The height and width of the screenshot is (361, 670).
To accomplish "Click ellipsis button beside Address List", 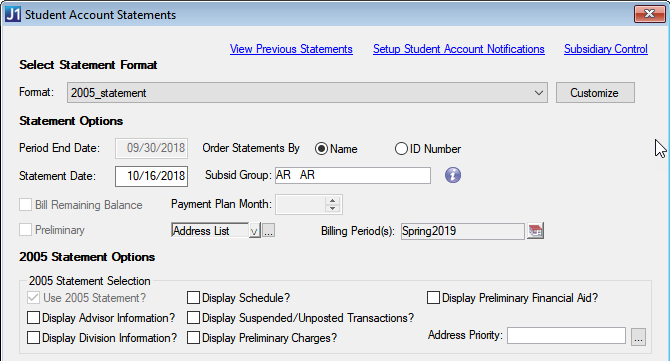I will [x=268, y=231].
